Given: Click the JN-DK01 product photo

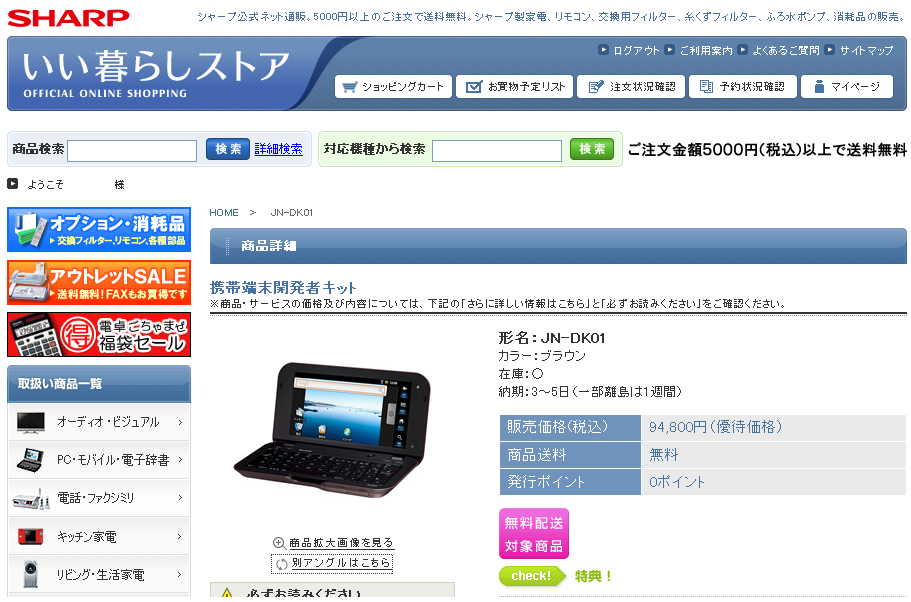Looking at the screenshot, I should 333,430.
